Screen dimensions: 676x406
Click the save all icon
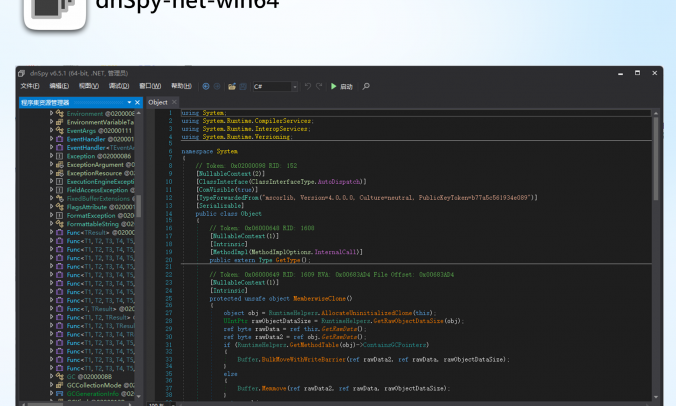242,87
